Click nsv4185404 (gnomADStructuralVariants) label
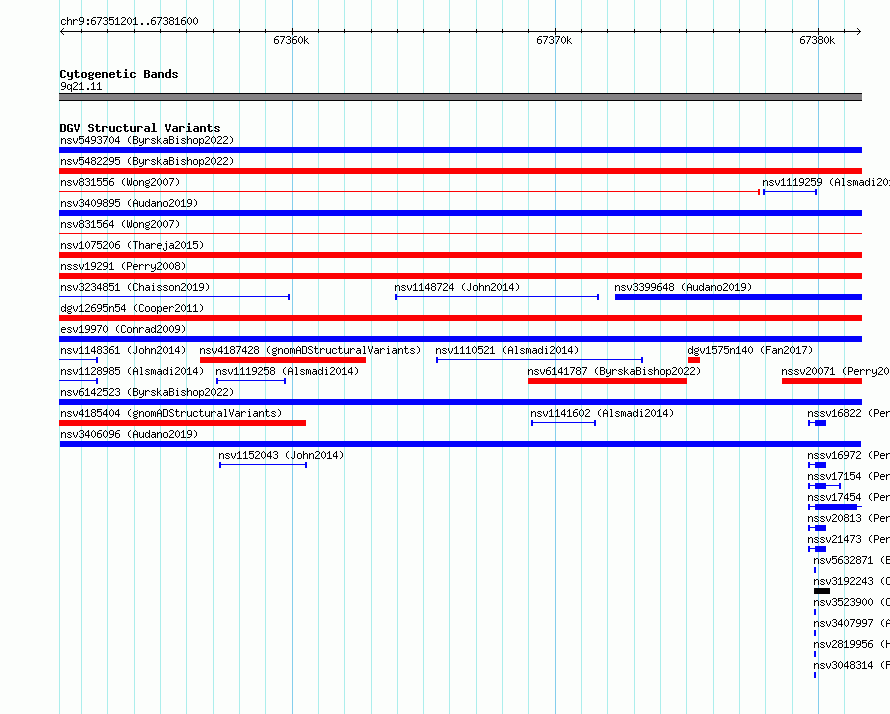Image resolution: width=890 pixels, height=714 pixels. pyautogui.click(x=171, y=413)
